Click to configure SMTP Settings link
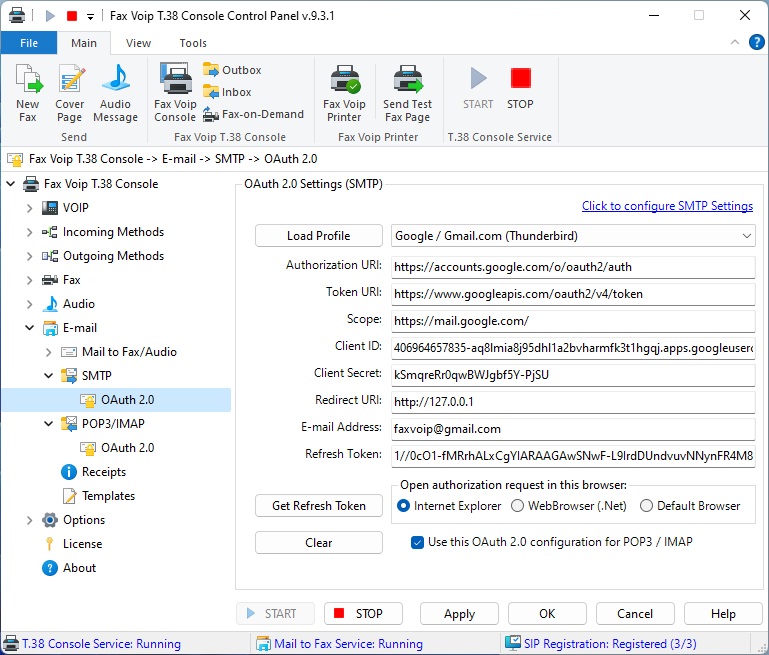769x655 pixels. coord(667,206)
